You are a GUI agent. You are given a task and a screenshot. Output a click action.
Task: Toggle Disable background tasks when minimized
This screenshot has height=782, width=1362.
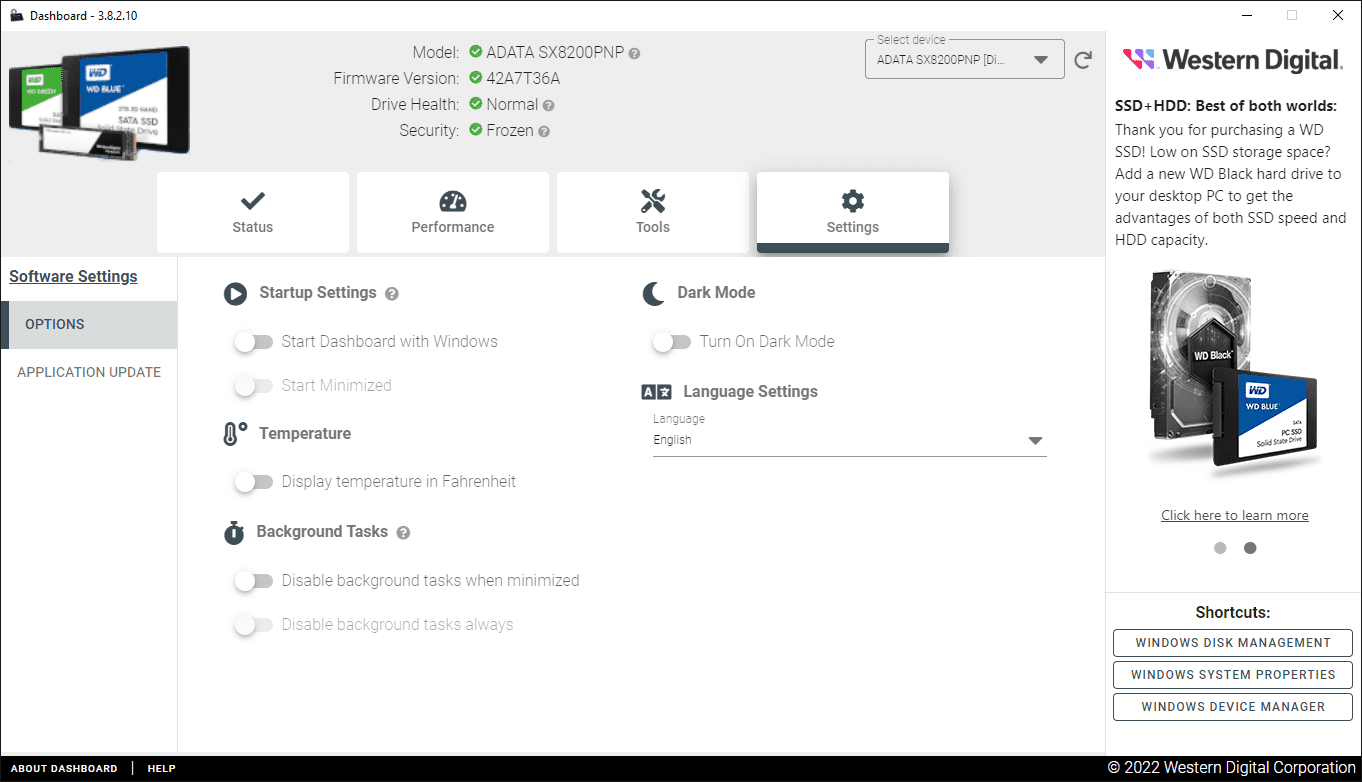pyautogui.click(x=253, y=581)
